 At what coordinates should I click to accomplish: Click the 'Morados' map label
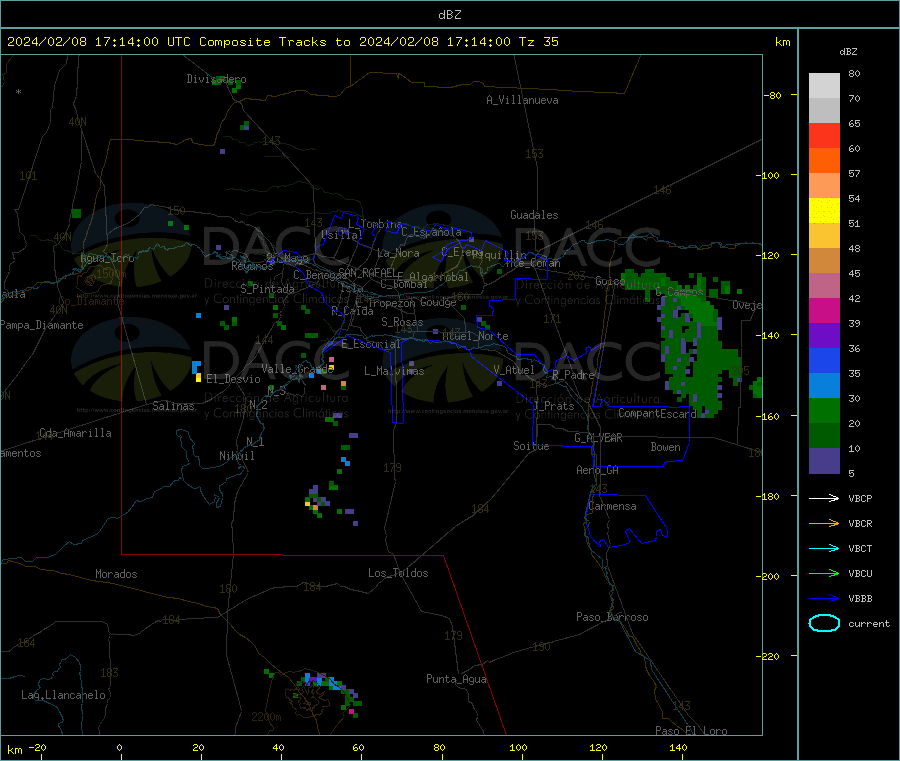point(116,574)
